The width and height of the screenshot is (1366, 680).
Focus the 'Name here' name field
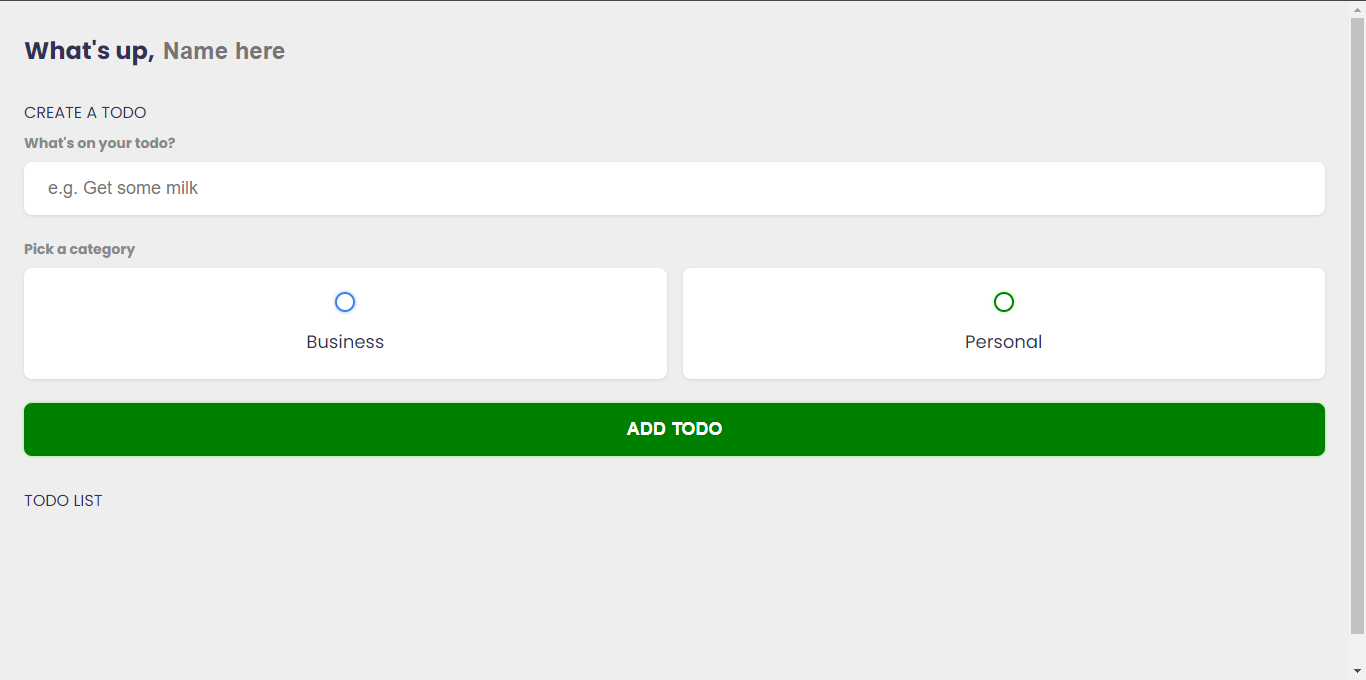pyautogui.click(x=224, y=51)
